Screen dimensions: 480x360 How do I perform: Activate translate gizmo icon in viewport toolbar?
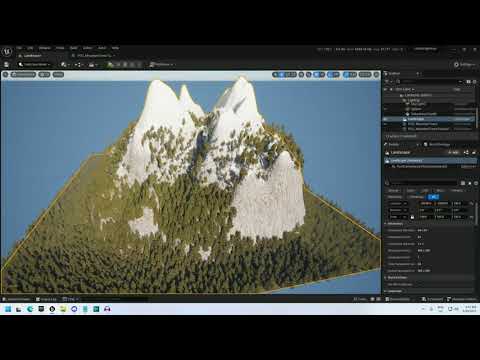coord(282,75)
